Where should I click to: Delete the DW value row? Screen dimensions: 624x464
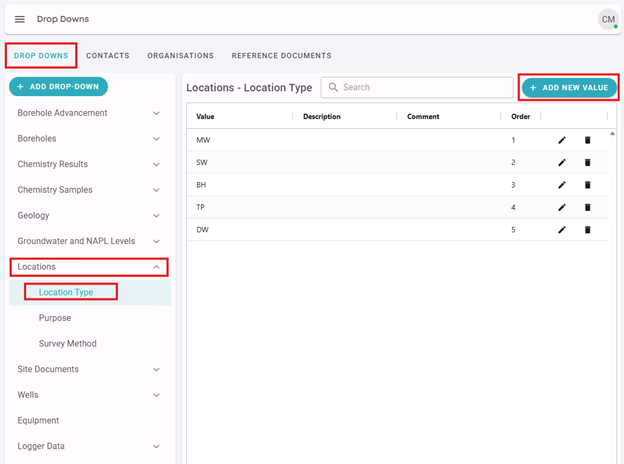click(588, 230)
